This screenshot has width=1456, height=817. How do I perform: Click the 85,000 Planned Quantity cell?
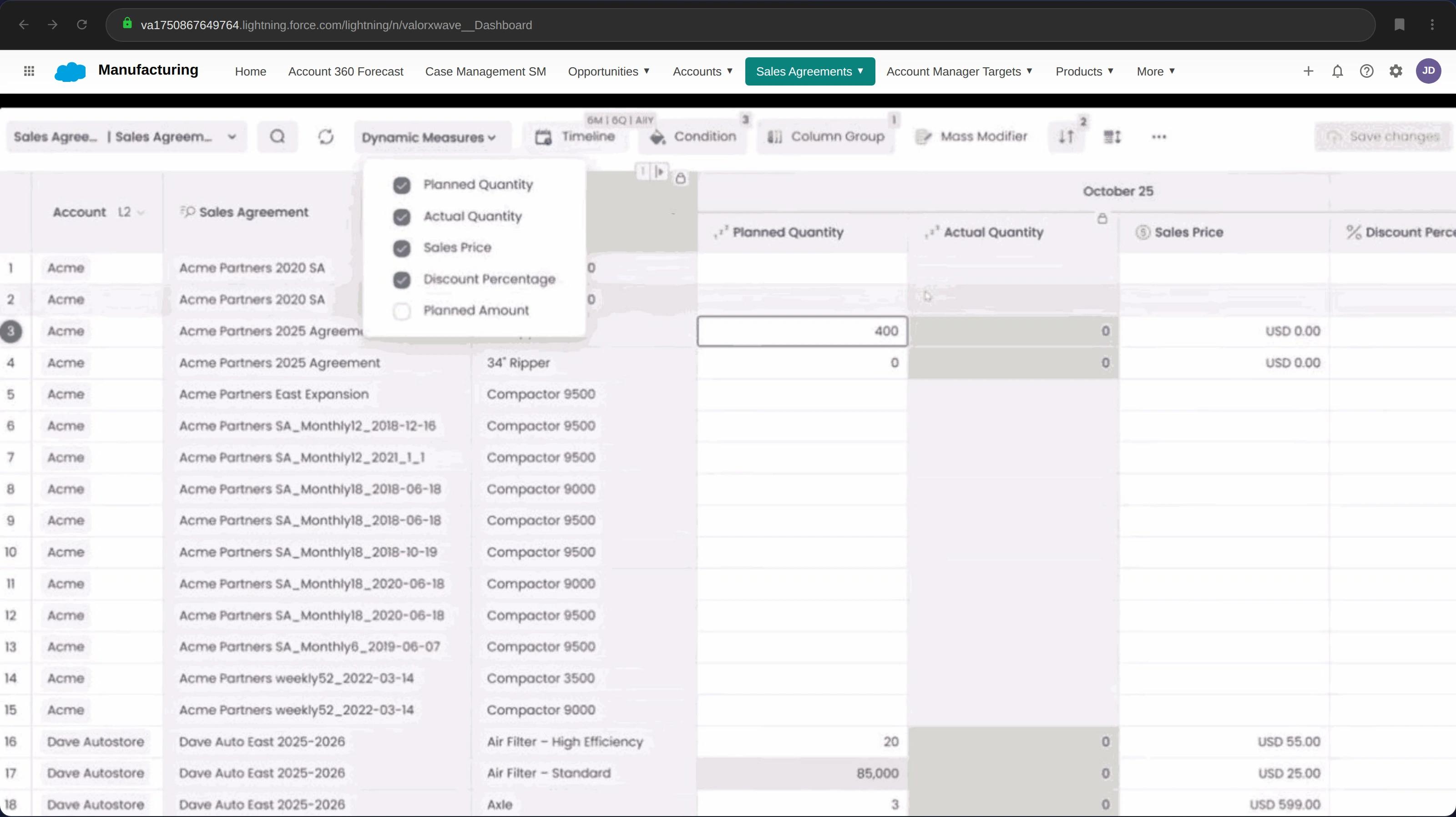803,773
